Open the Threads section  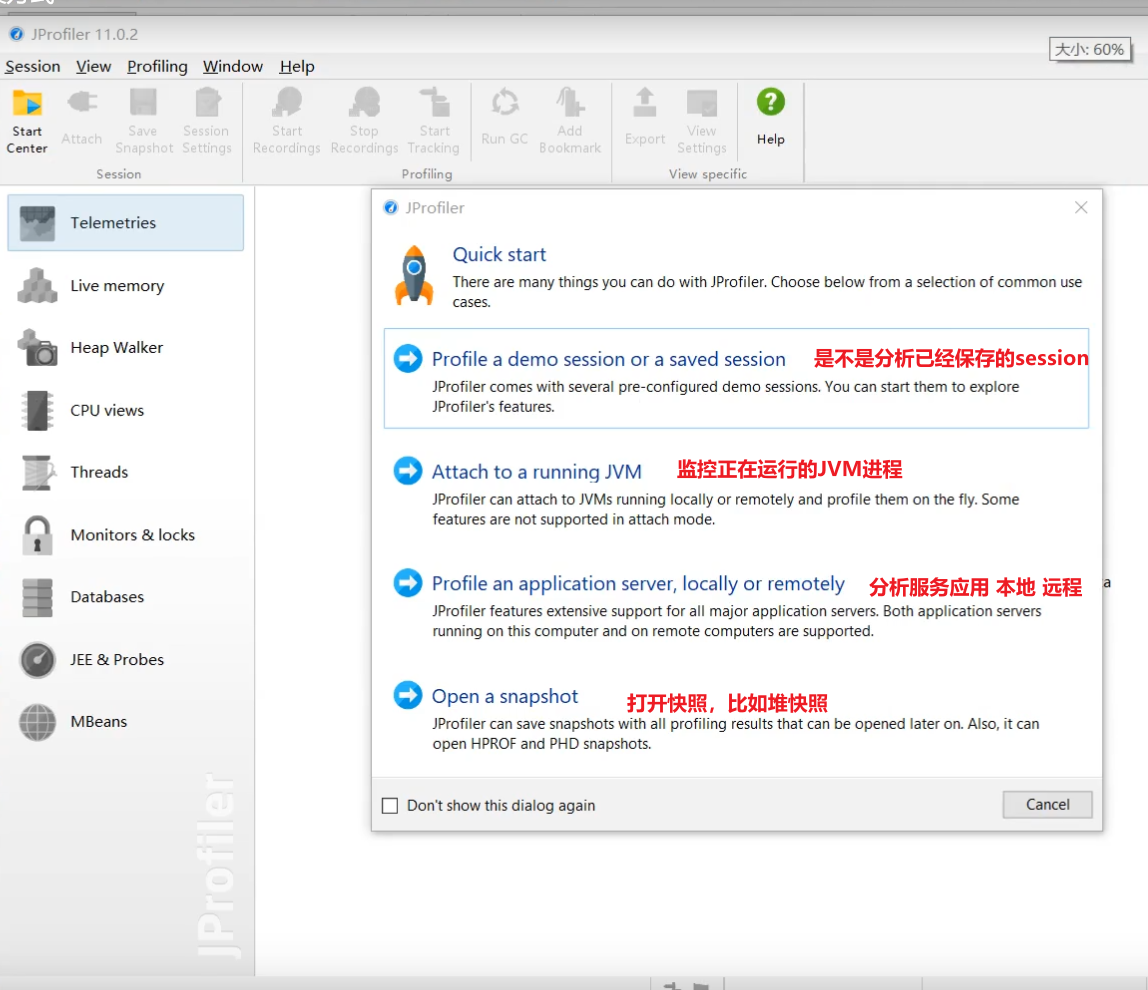[x=125, y=472]
